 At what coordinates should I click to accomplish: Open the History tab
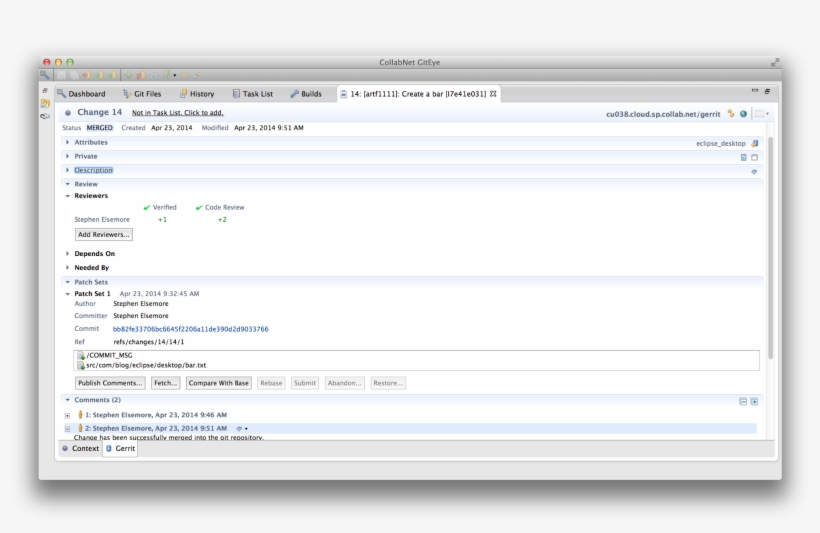pyautogui.click(x=196, y=94)
